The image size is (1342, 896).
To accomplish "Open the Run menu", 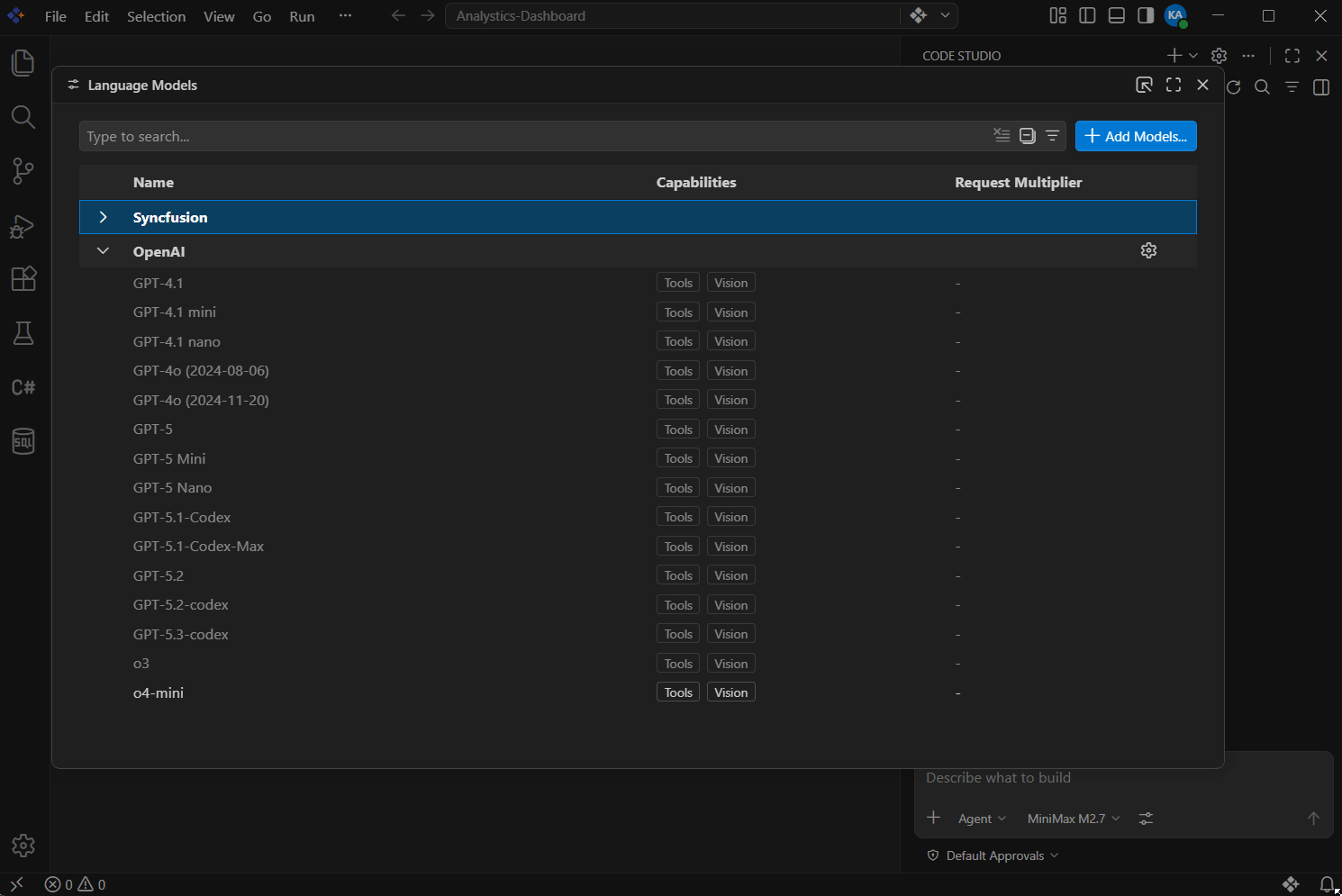I will pyautogui.click(x=302, y=16).
